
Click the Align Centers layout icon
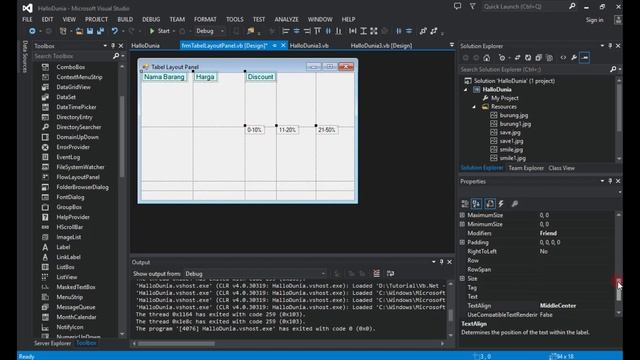pos(297,31)
